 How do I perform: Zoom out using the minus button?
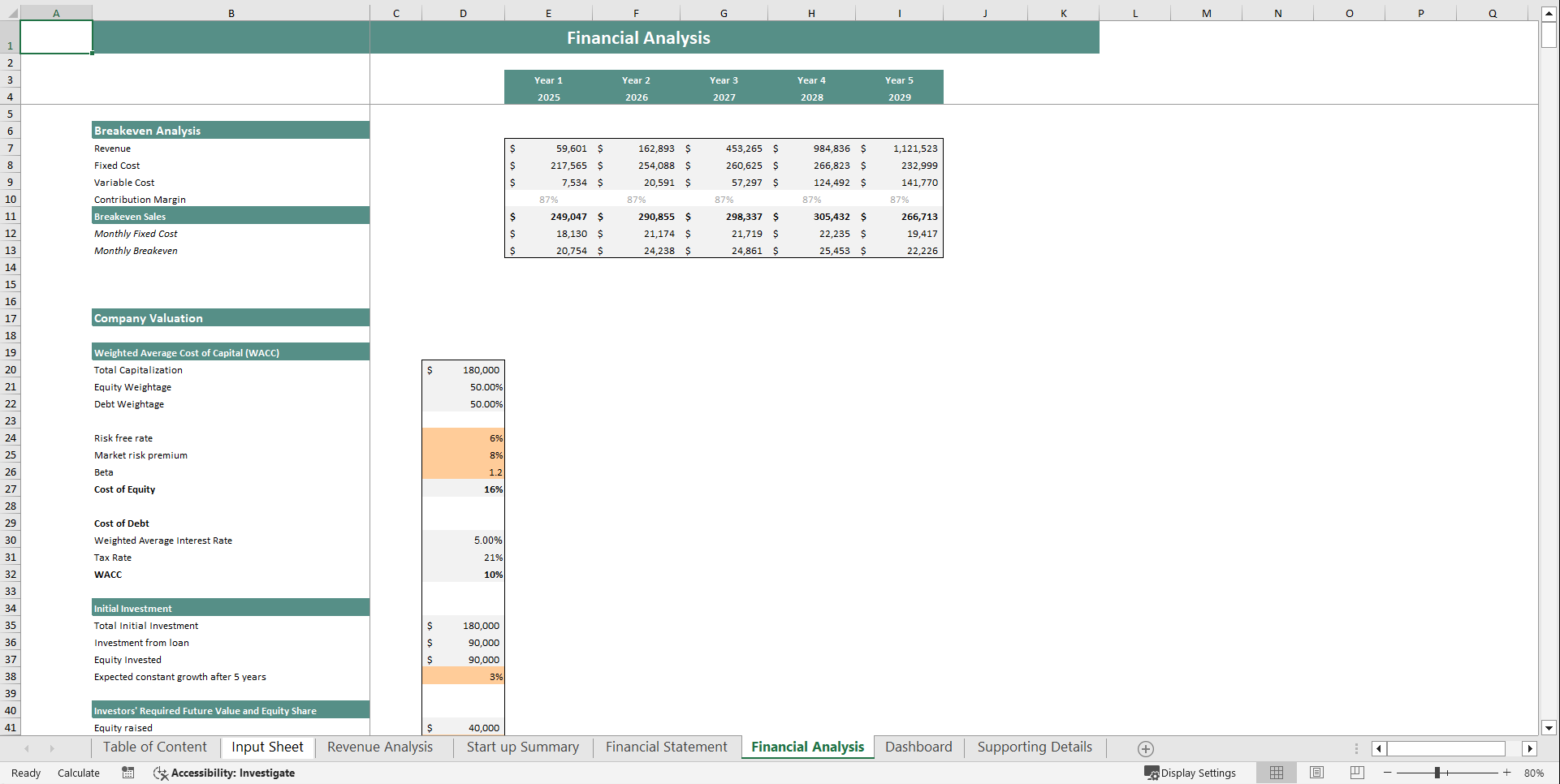pos(1388,773)
